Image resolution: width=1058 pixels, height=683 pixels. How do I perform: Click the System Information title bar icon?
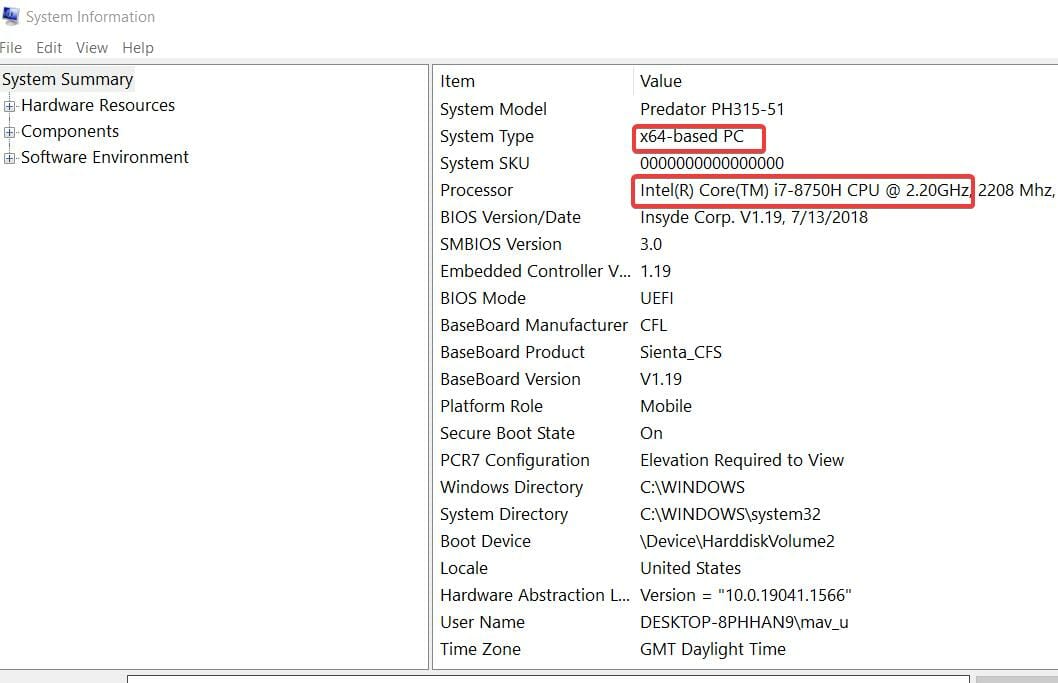(x=12, y=16)
